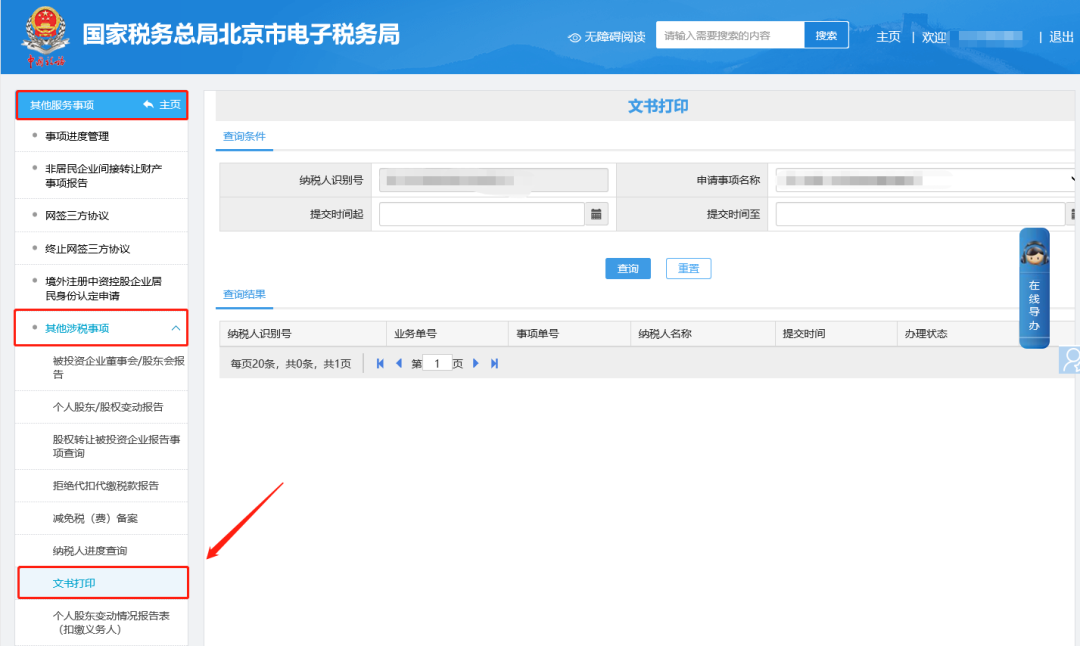1080x646 pixels.
Task: Switch to the 查询结果 tab
Action: [244, 294]
